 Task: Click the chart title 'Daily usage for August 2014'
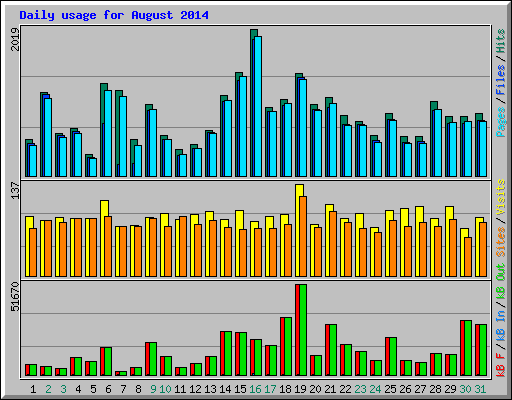pyautogui.click(x=114, y=15)
